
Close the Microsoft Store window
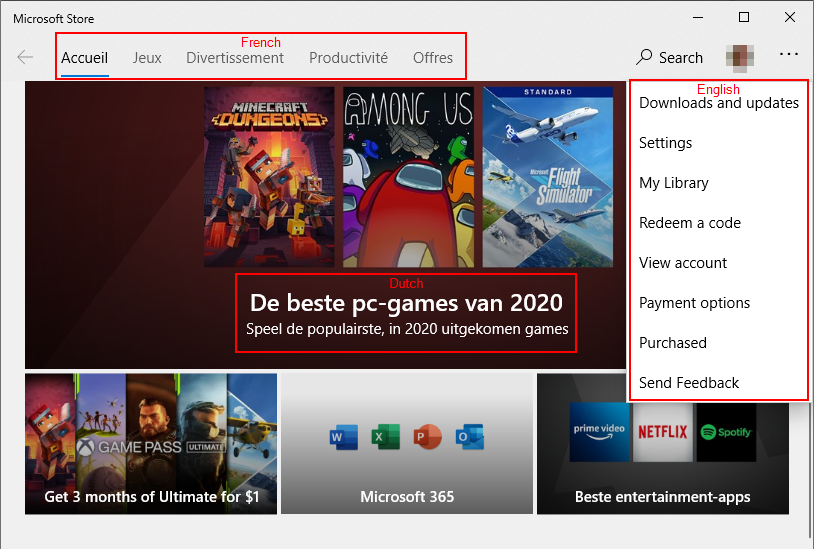coord(790,18)
